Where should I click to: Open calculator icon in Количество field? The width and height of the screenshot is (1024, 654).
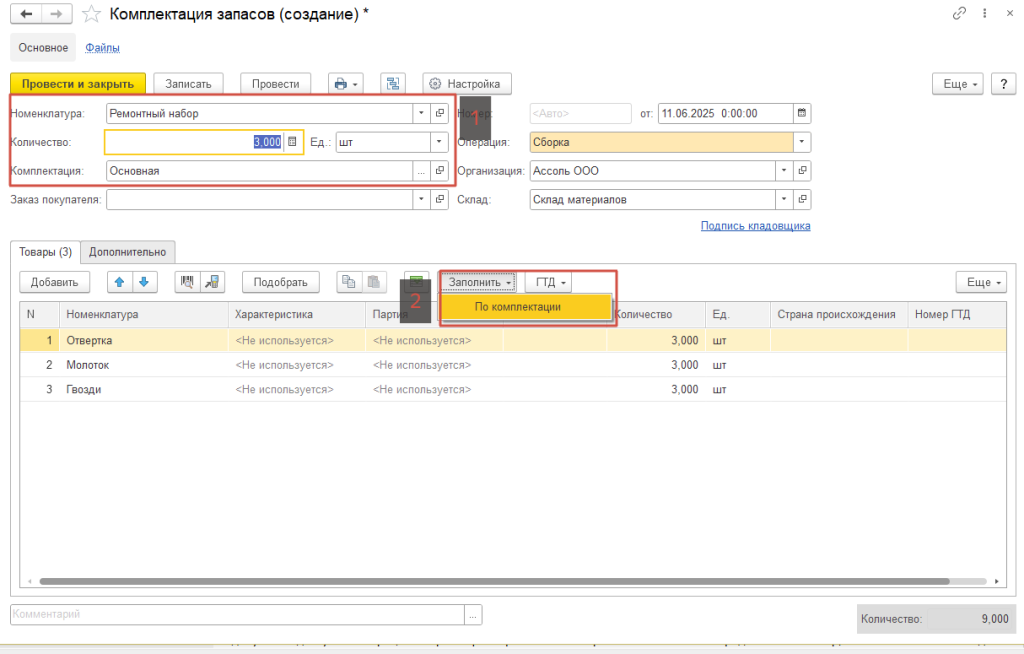(293, 142)
